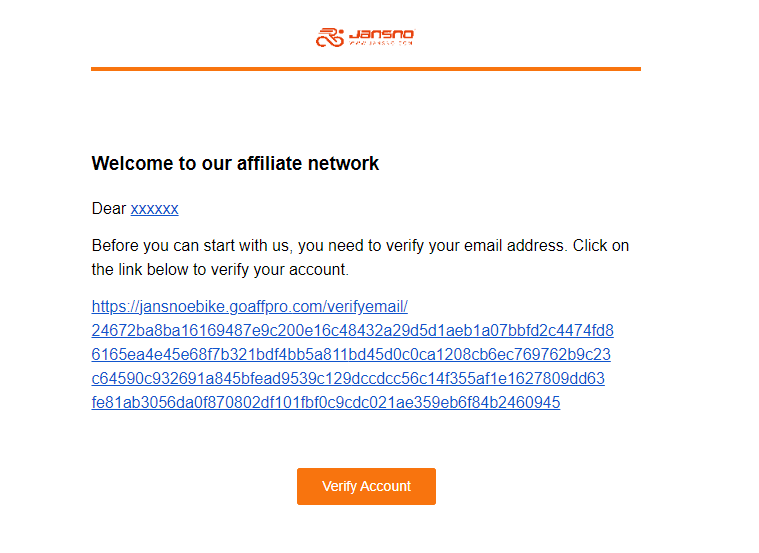Click the Jansno cyclist logo icon
The height and width of the screenshot is (553, 759).
tap(330, 37)
